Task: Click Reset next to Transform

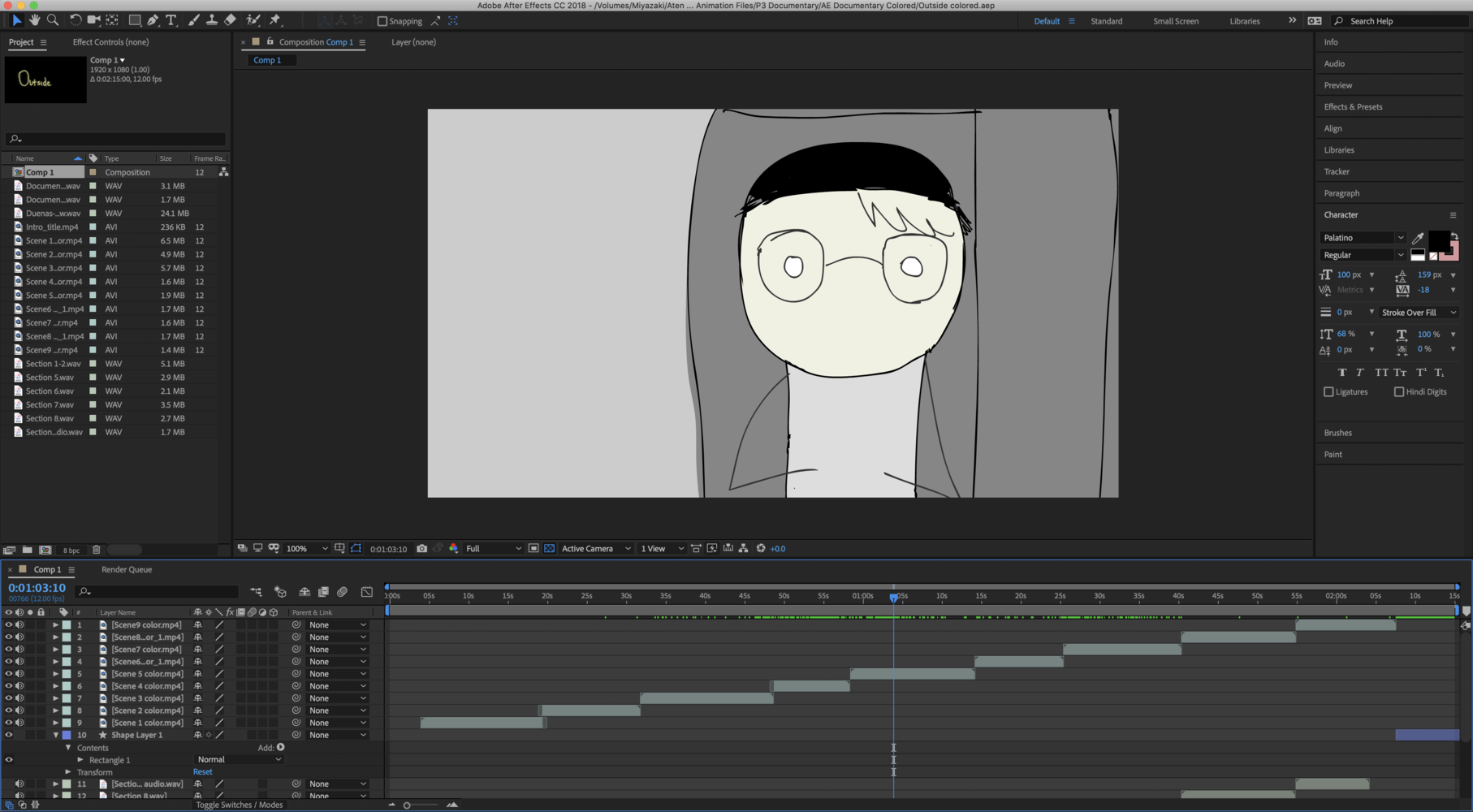Action: [202, 772]
